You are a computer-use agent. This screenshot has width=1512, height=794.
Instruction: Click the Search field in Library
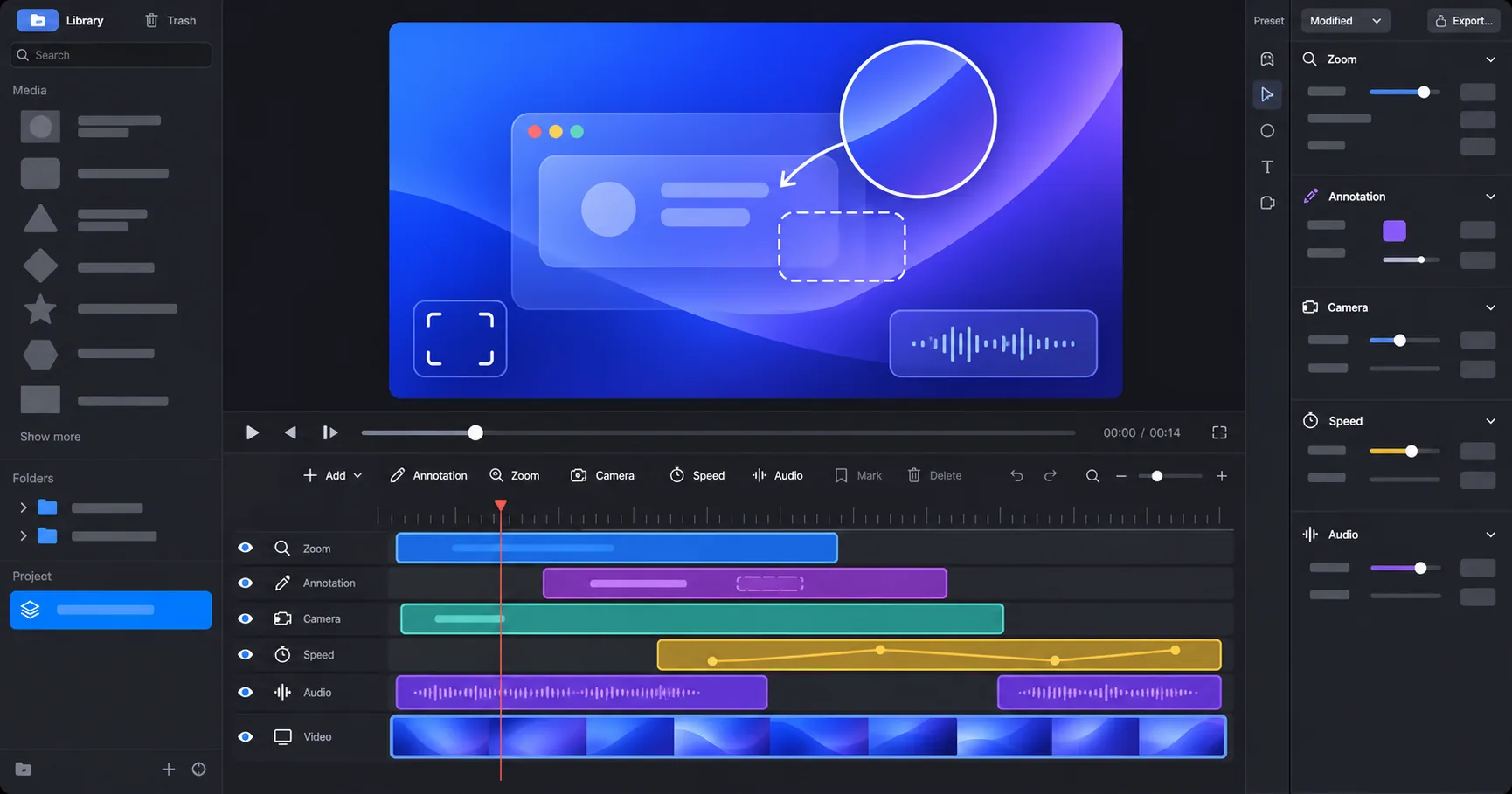pos(111,55)
